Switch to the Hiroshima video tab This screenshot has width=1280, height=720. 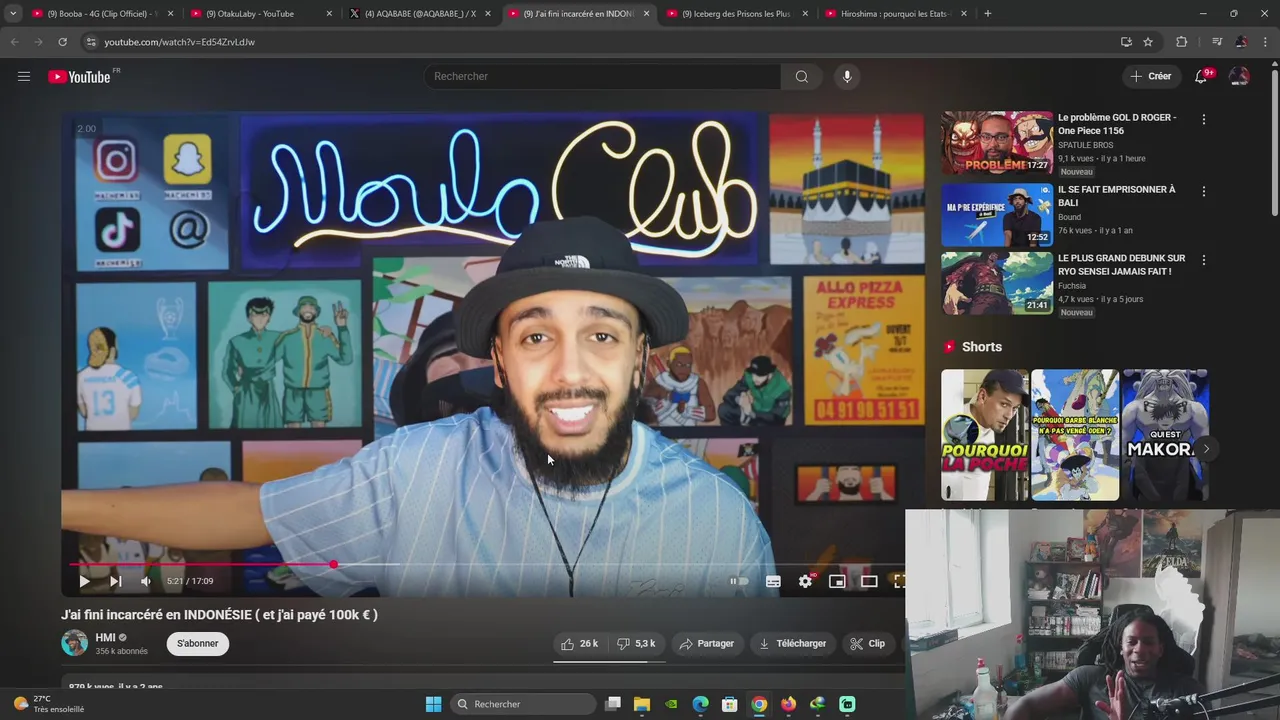click(x=894, y=14)
